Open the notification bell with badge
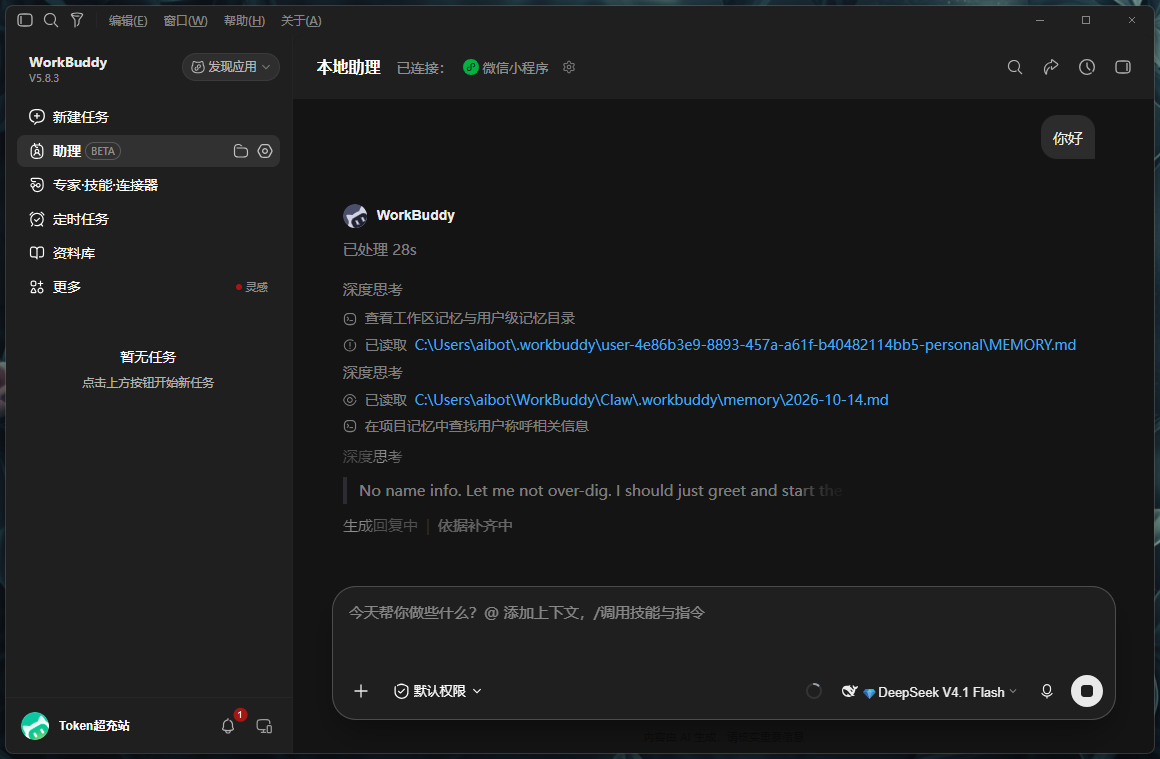The image size is (1160, 759). tap(229, 726)
